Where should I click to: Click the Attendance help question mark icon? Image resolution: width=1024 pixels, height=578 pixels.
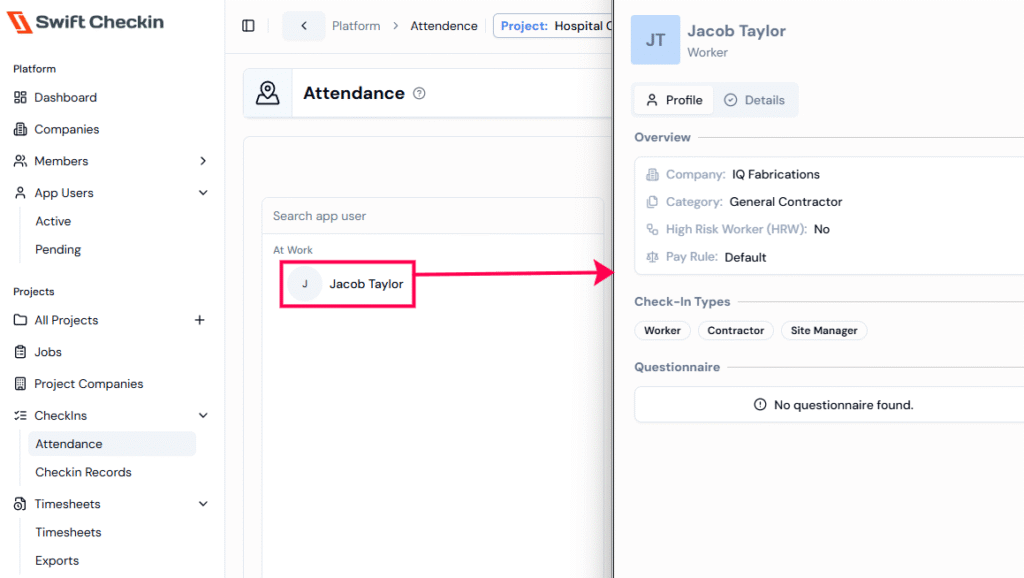419,93
